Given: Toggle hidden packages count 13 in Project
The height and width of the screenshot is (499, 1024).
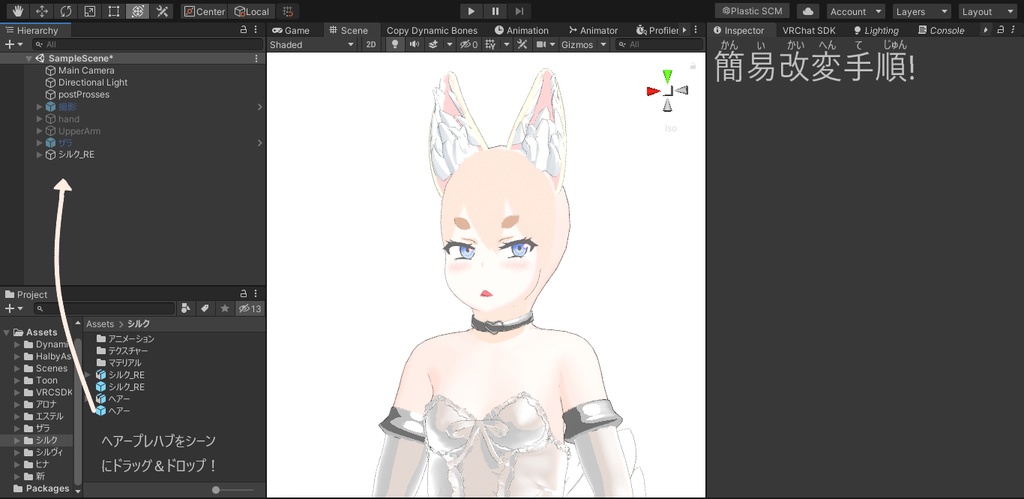Looking at the screenshot, I should pos(249,308).
